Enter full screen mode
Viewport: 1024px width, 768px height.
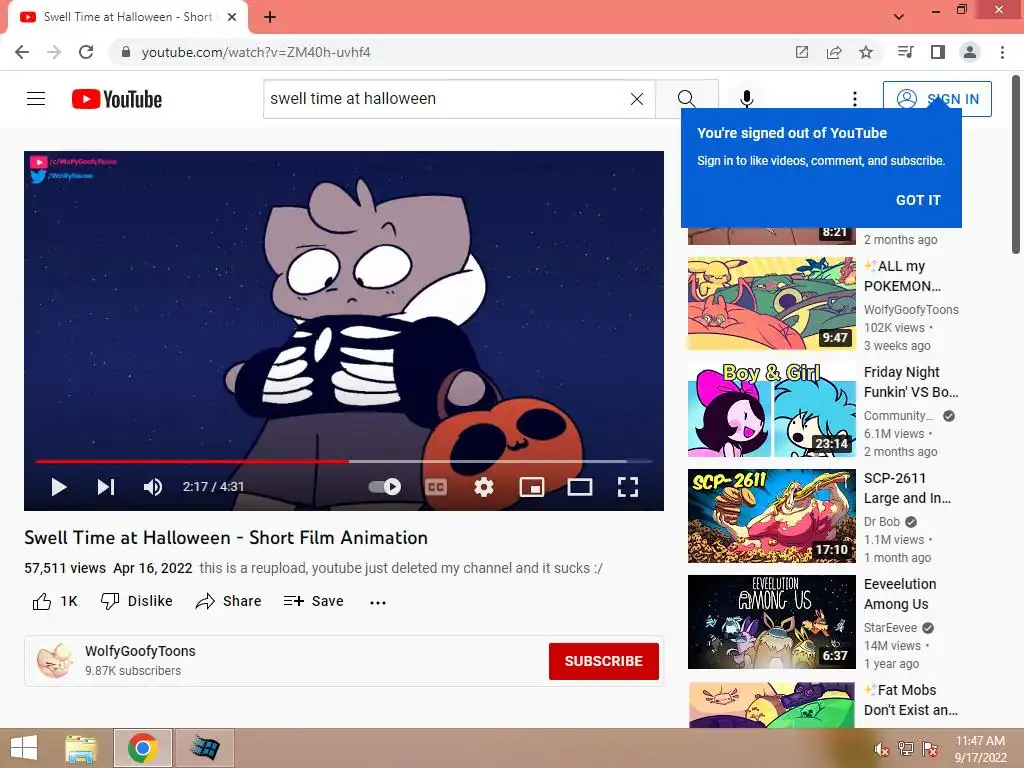pyautogui.click(x=628, y=487)
